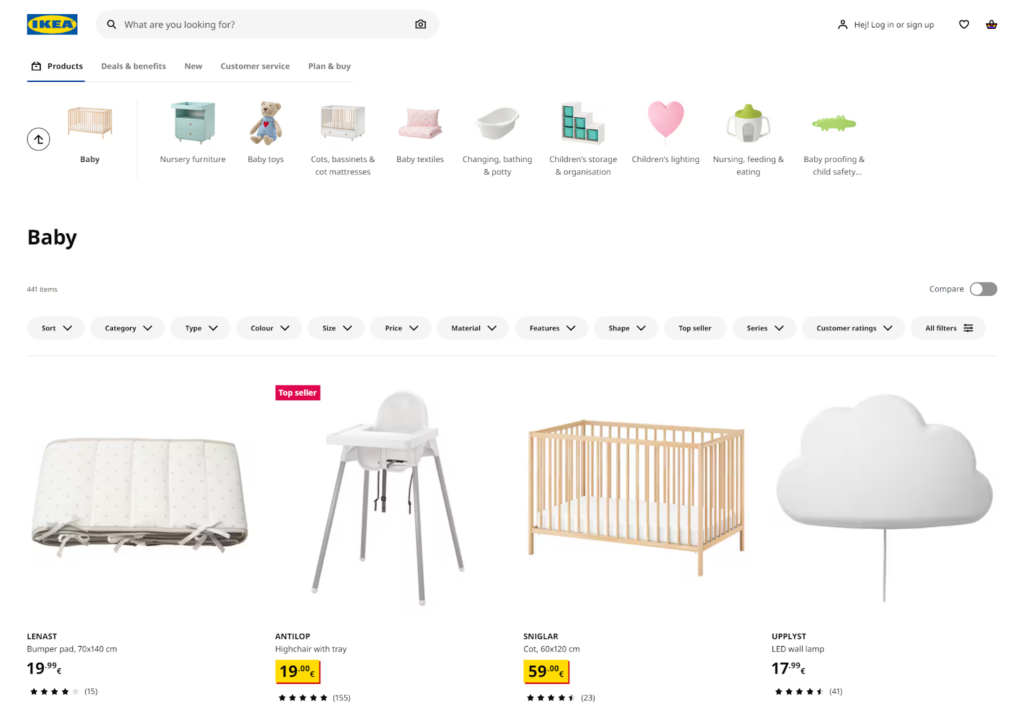Open Children's lighting heart lamp icon
Screen dimensions: 1024x703
[665, 121]
